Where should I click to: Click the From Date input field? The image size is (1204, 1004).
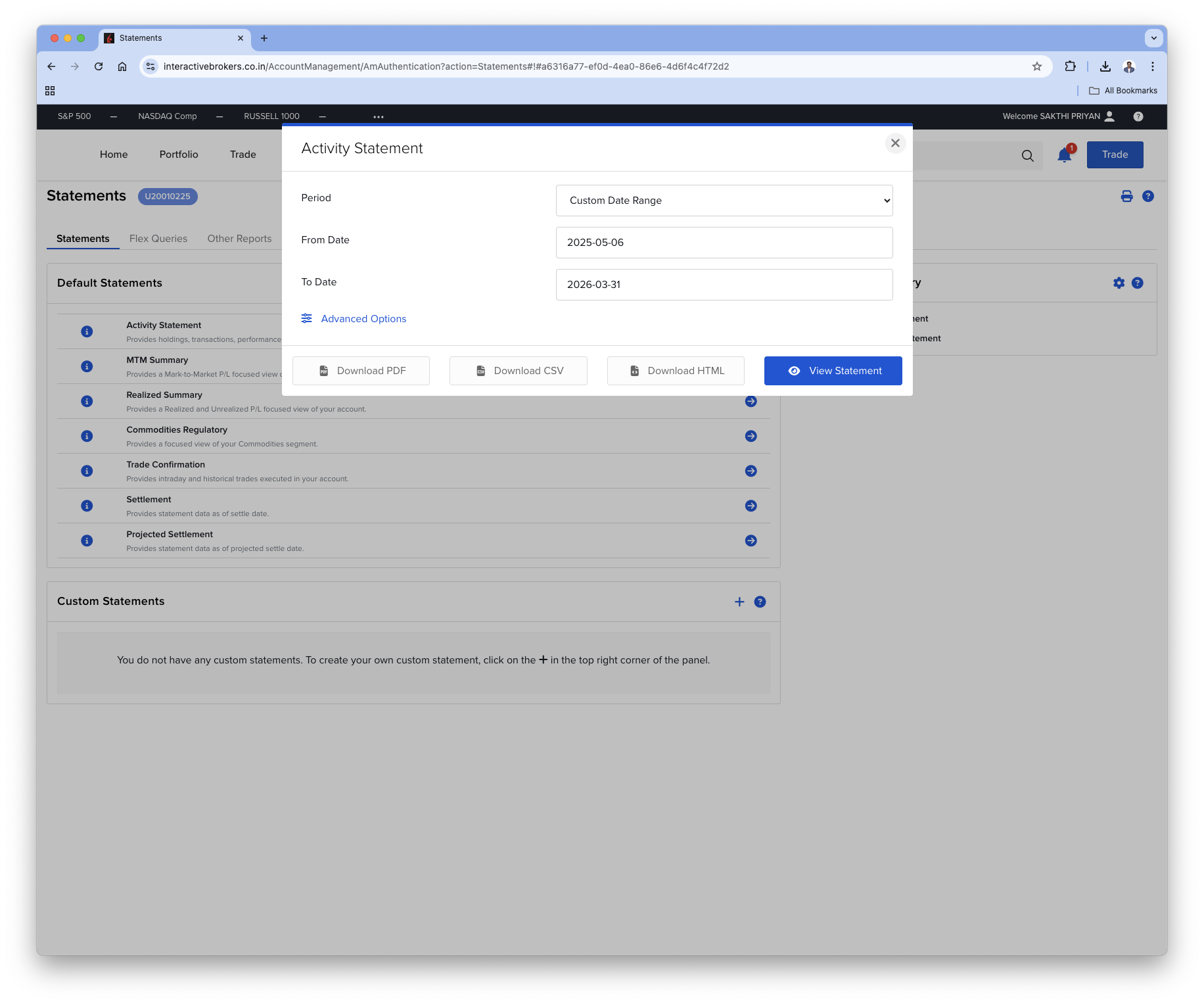[x=724, y=243]
